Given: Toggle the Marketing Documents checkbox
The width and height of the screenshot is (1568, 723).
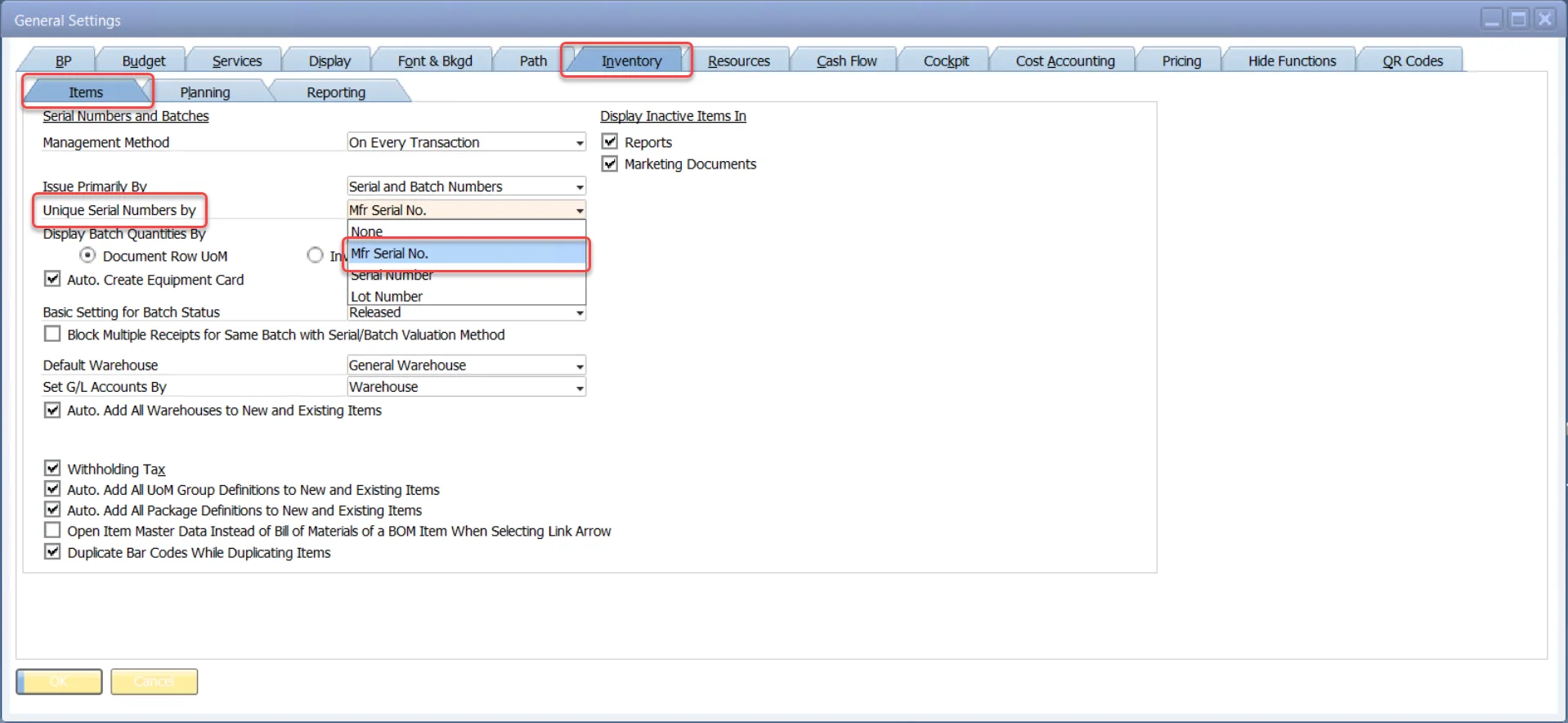Looking at the screenshot, I should [610, 164].
